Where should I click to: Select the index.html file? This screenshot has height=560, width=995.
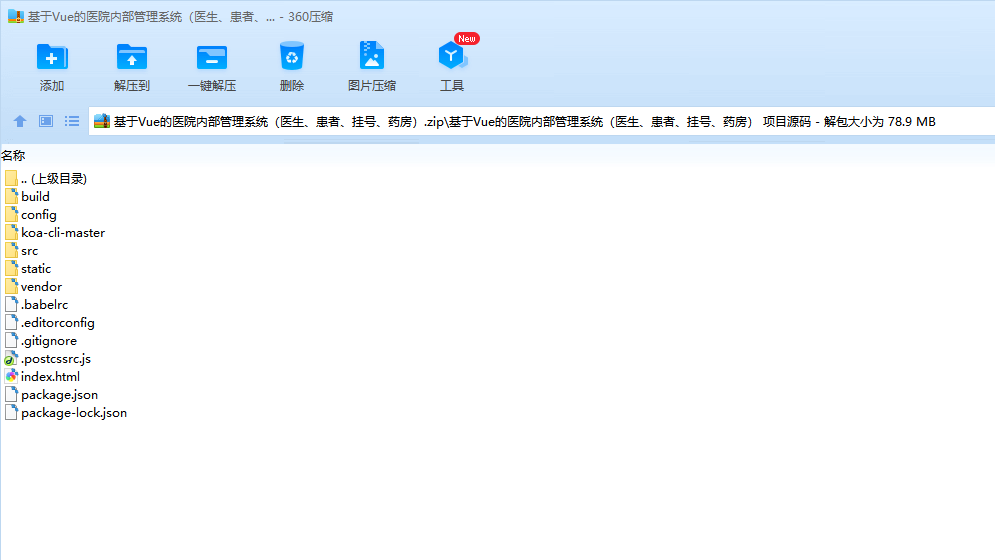tap(50, 377)
